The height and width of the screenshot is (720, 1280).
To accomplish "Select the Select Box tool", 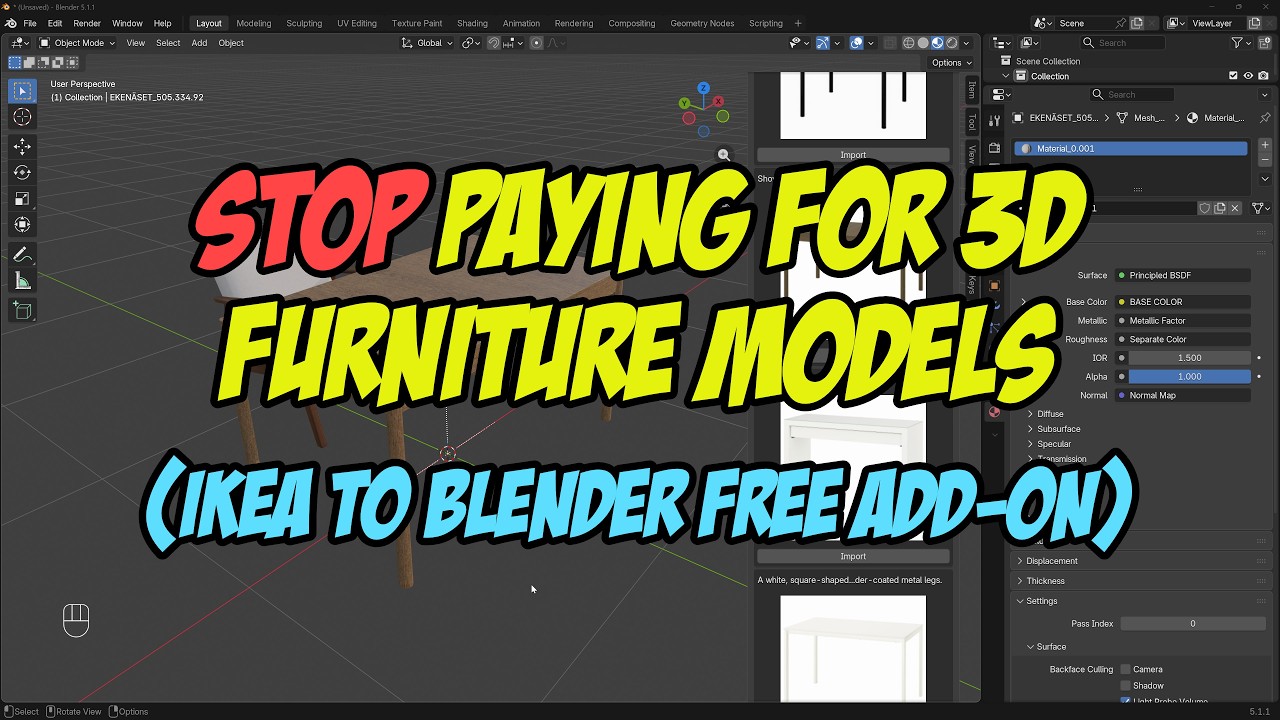I will point(22,91).
